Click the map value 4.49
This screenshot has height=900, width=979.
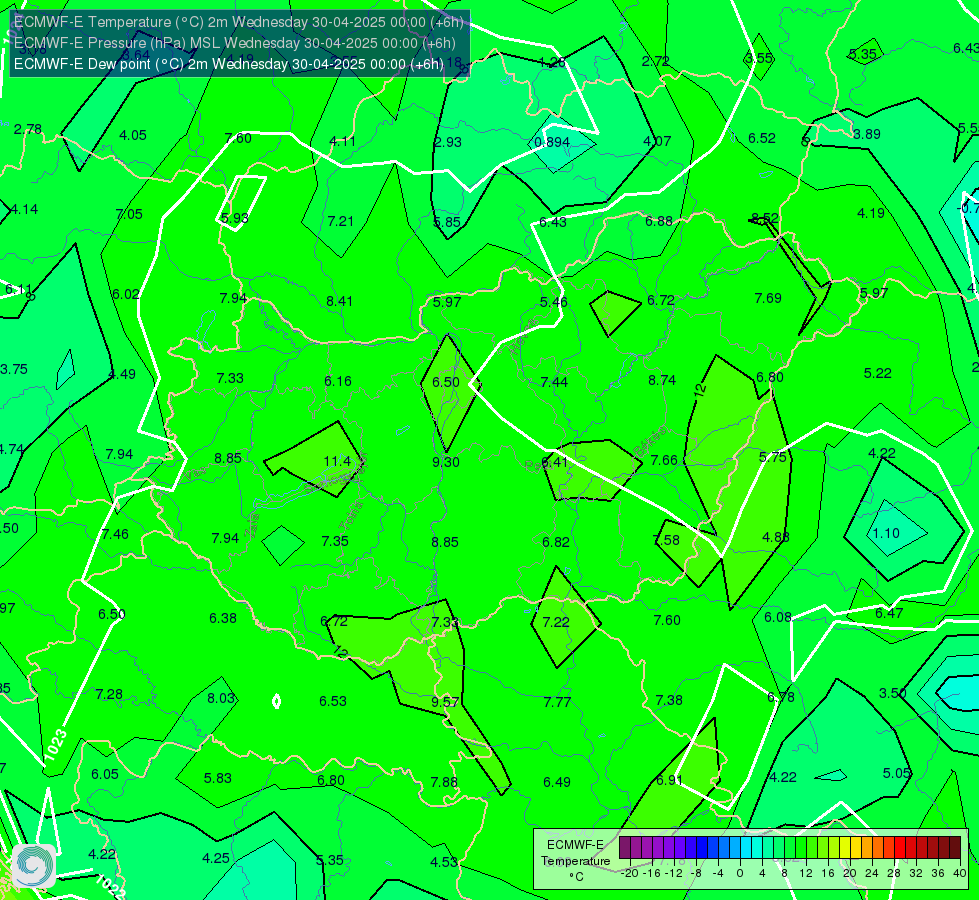122,374
